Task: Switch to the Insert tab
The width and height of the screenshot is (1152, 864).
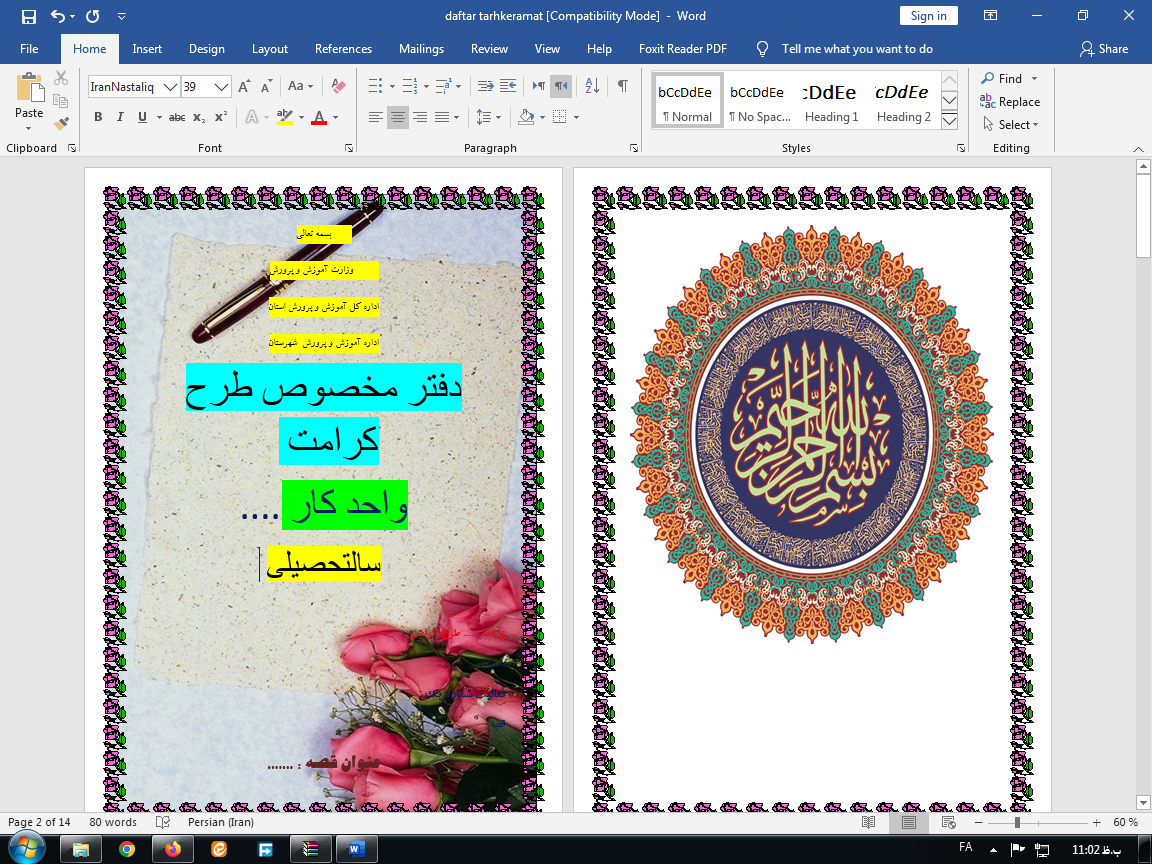Action: pyautogui.click(x=147, y=49)
